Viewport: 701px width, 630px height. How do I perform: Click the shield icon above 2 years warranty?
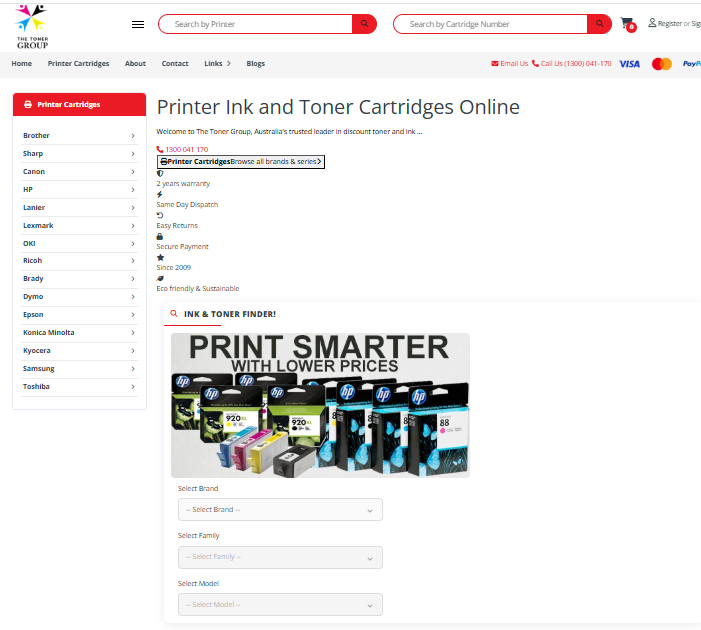click(160, 173)
